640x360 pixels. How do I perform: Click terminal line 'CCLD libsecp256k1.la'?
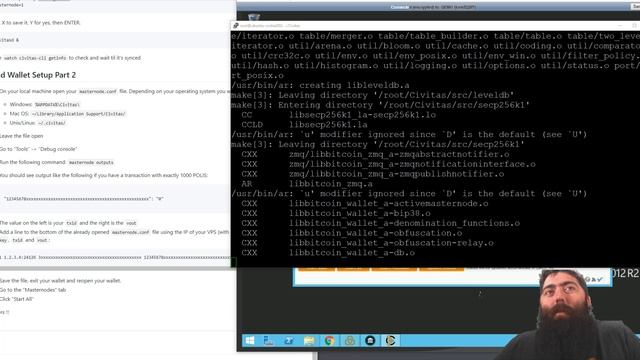tap(304, 124)
